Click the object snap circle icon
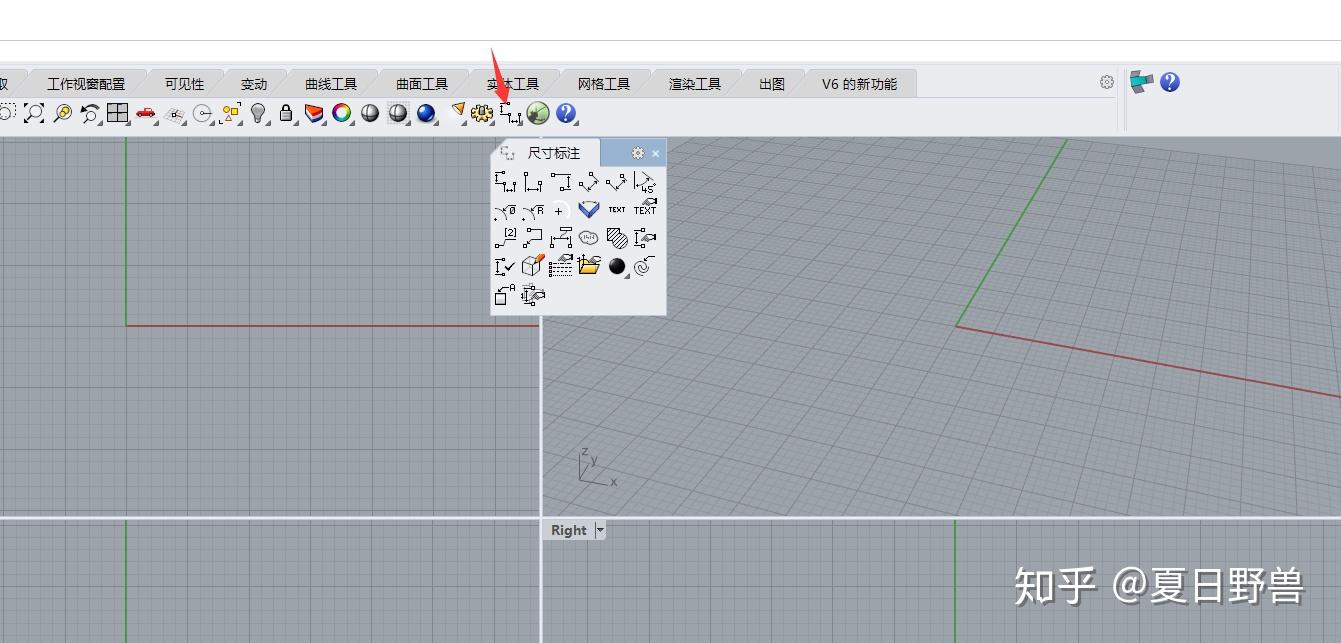 click(x=202, y=113)
